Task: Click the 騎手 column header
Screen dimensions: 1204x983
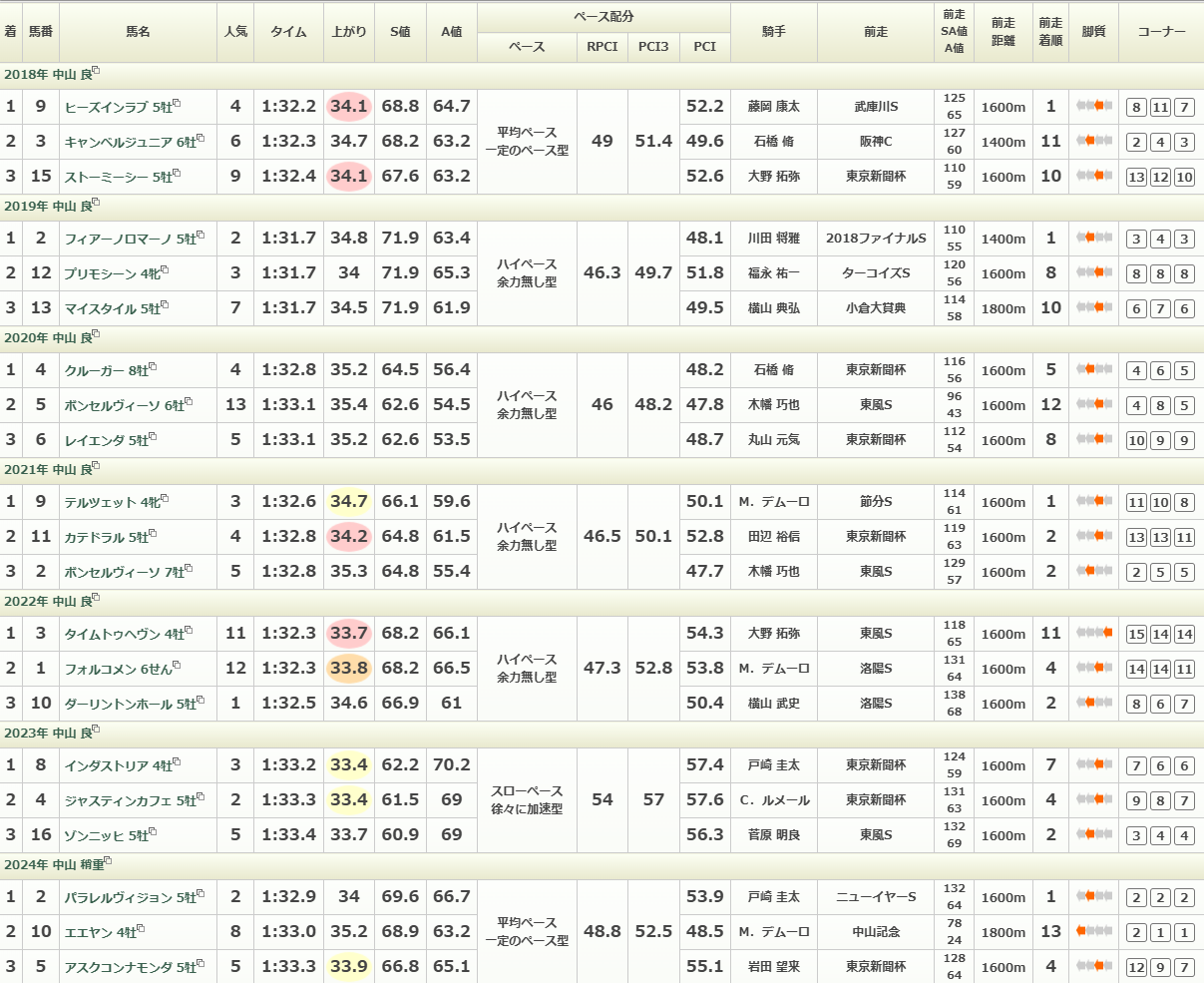Action: click(773, 32)
